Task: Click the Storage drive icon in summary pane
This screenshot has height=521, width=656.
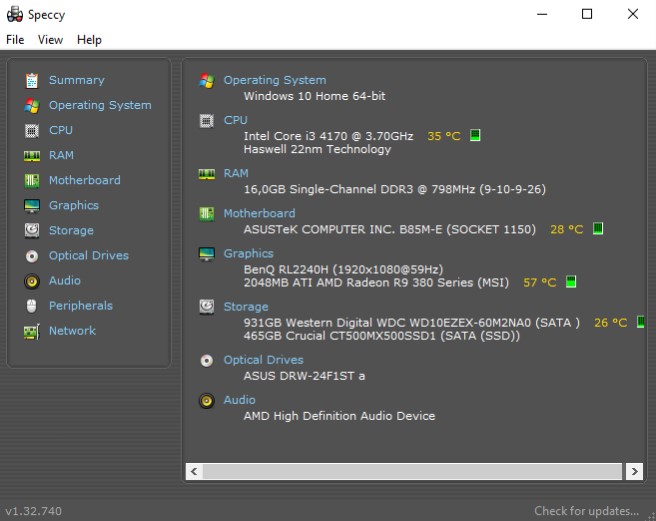Action: point(207,307)
